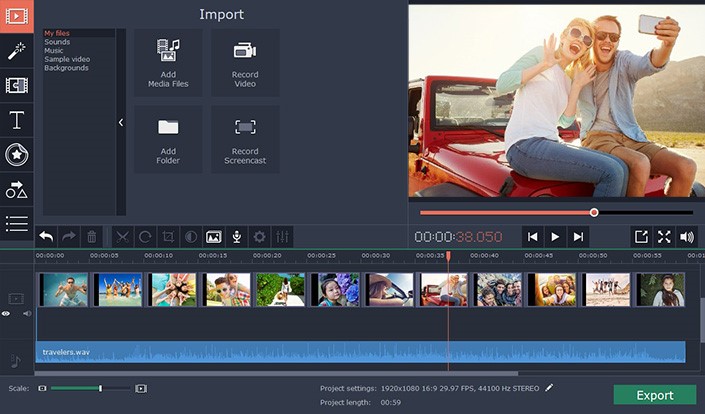Open the More tools list icon

[16, 224]
